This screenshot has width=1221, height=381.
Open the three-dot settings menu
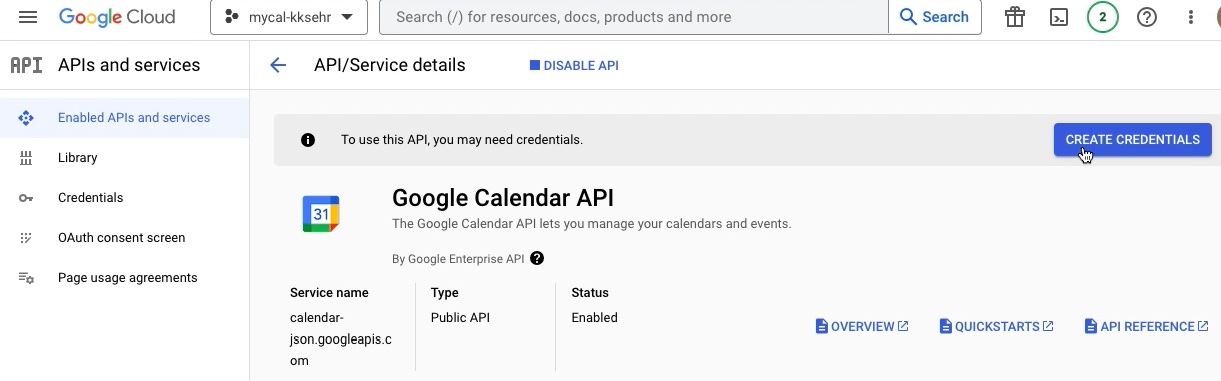pyautogui.click(x=1191, y=17)
